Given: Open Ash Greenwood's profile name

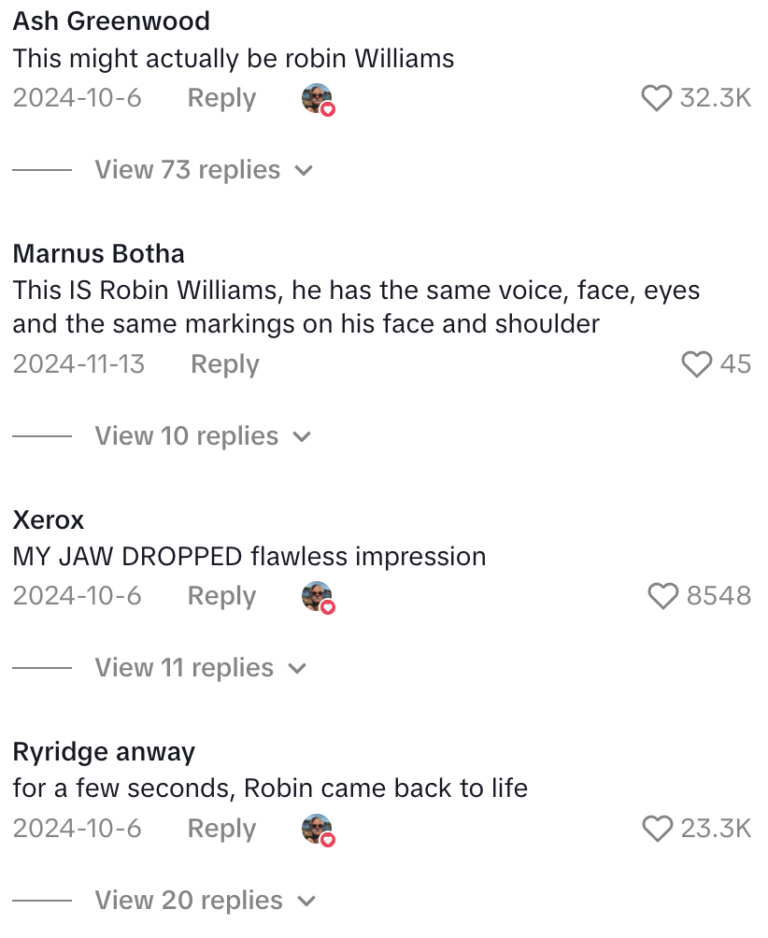Looking at the screenshot, I should [111, 21].
